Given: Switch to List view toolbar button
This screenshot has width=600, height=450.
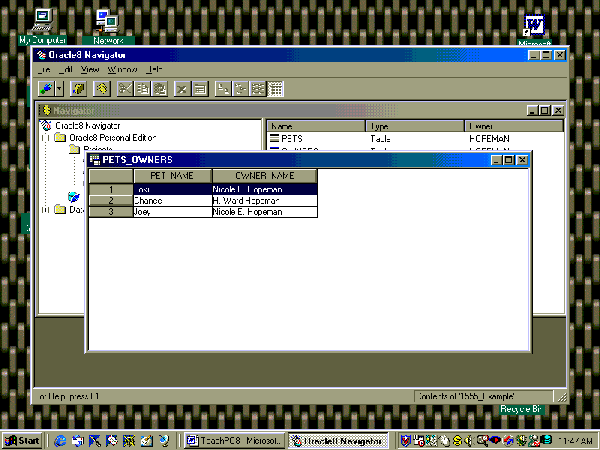Looking at the screenshot, I should tap(258, 89).
